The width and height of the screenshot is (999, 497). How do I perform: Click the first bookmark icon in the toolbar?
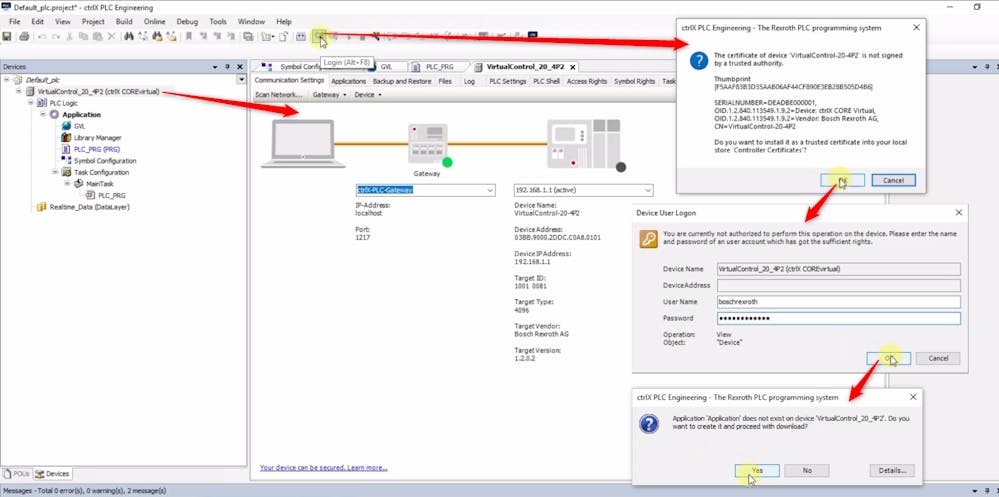point(189,36)
